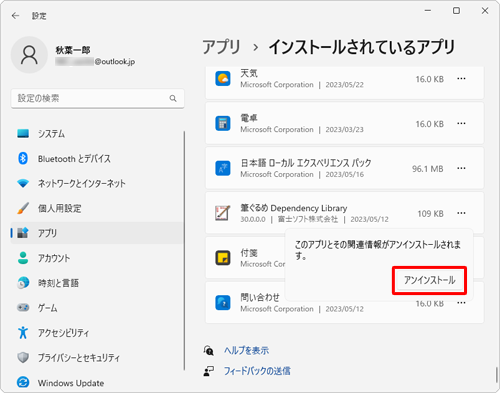Open more options for 日本語 ローカル エクスペリエンス パック
Screen dimensions: 500x393
pos(461,168)
